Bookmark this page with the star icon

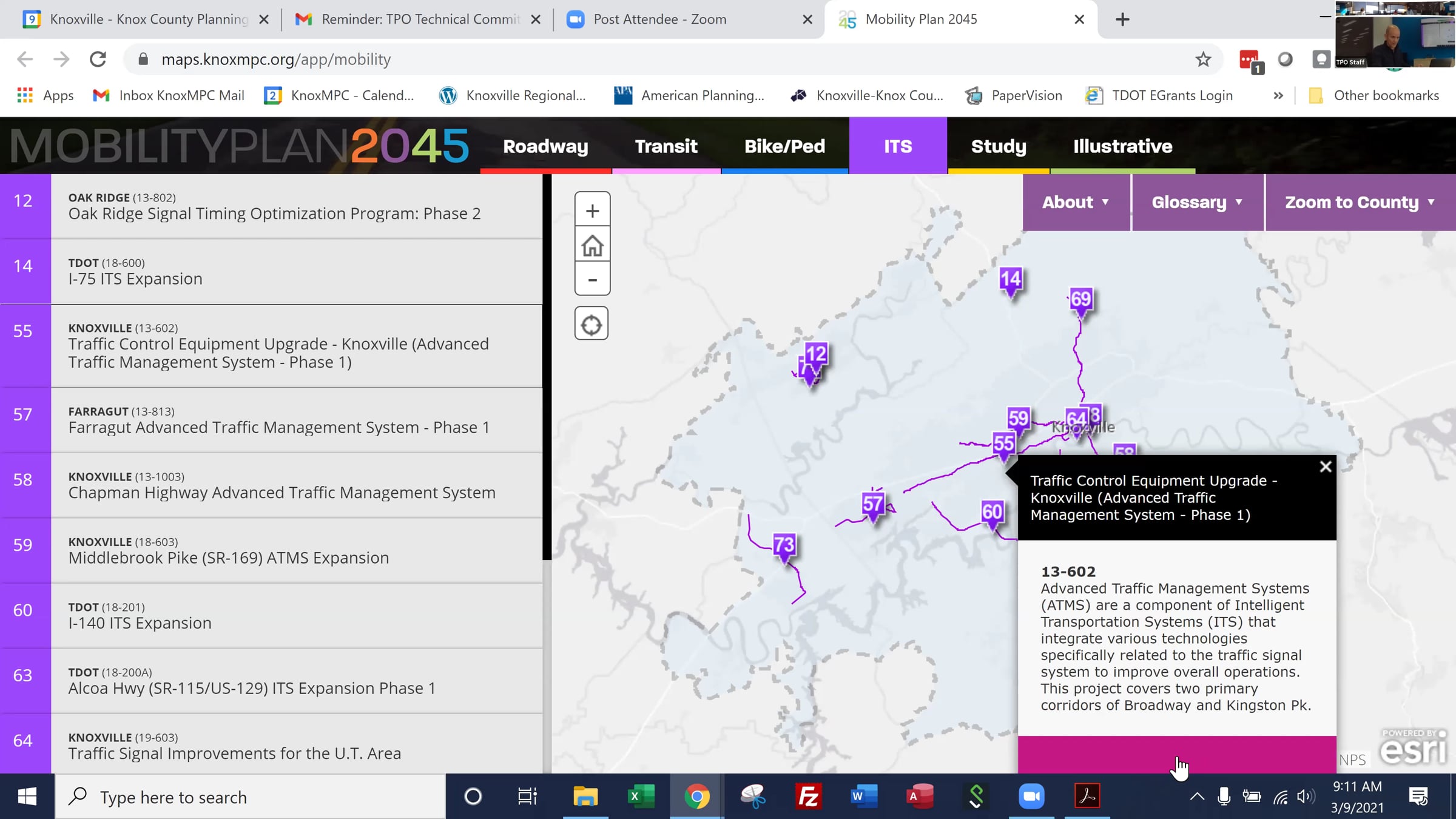(1203, 59)
